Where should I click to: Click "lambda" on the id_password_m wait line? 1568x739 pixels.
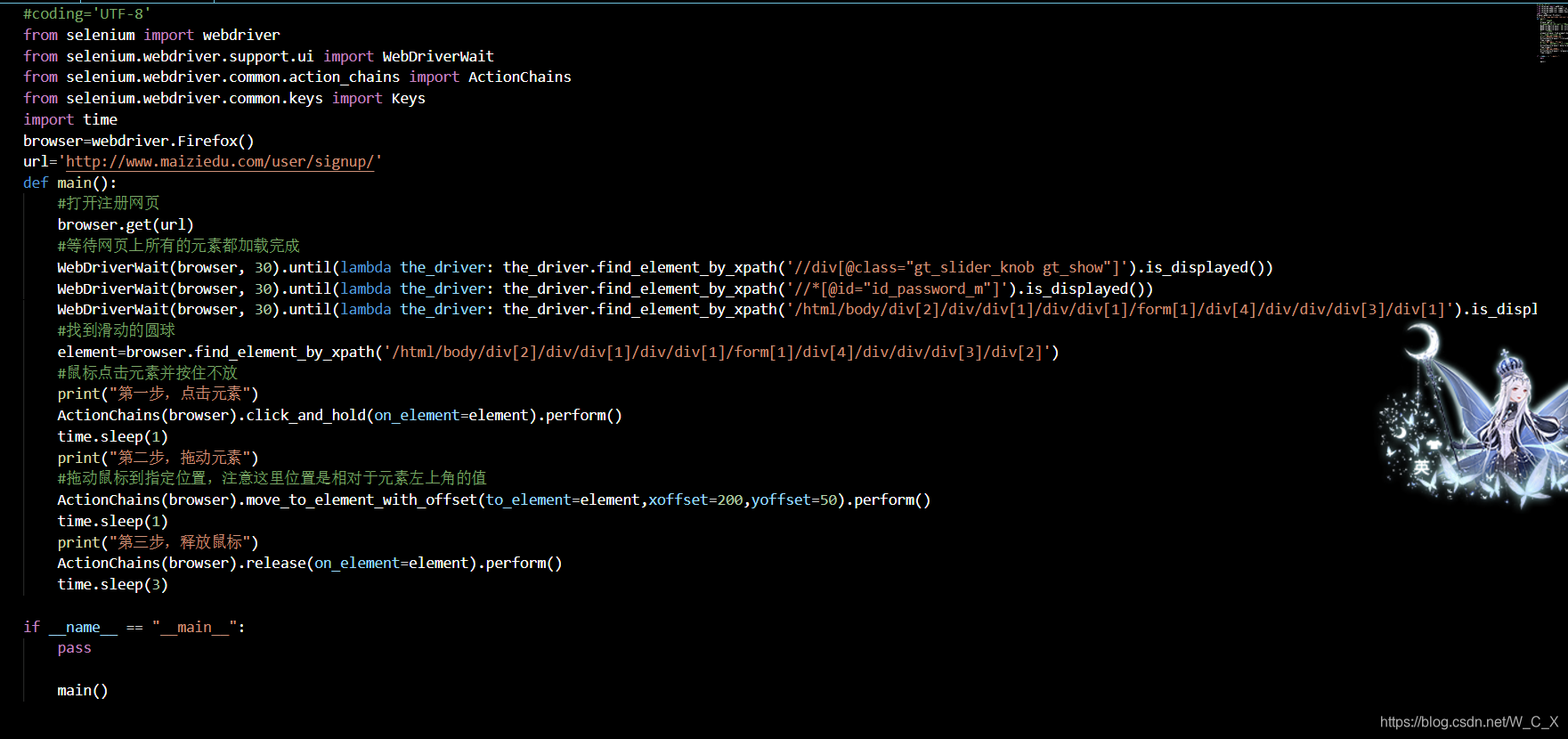tap(366, 288)
